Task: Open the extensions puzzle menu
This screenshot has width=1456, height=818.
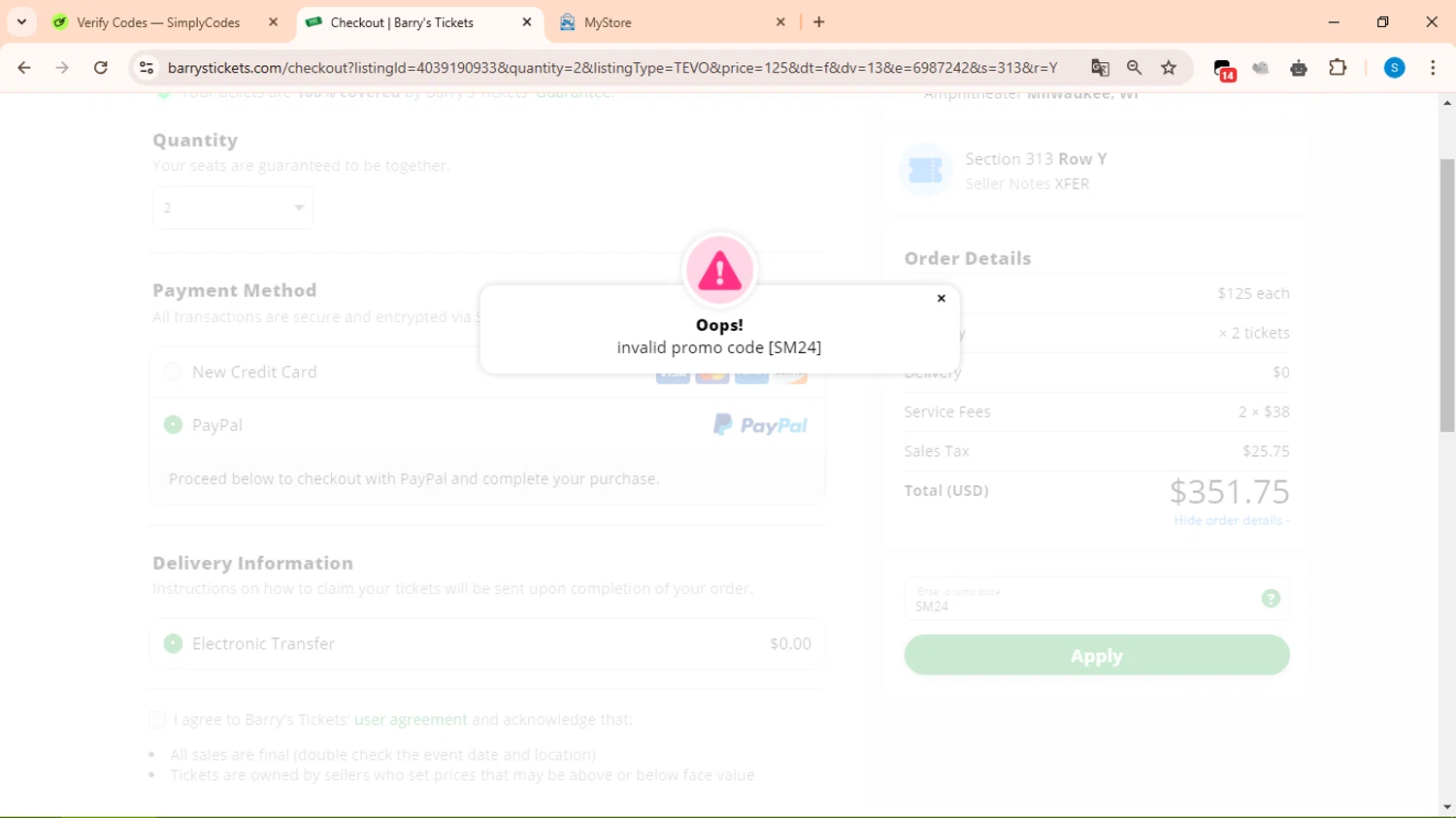Action: click(x=1338, y=68)
